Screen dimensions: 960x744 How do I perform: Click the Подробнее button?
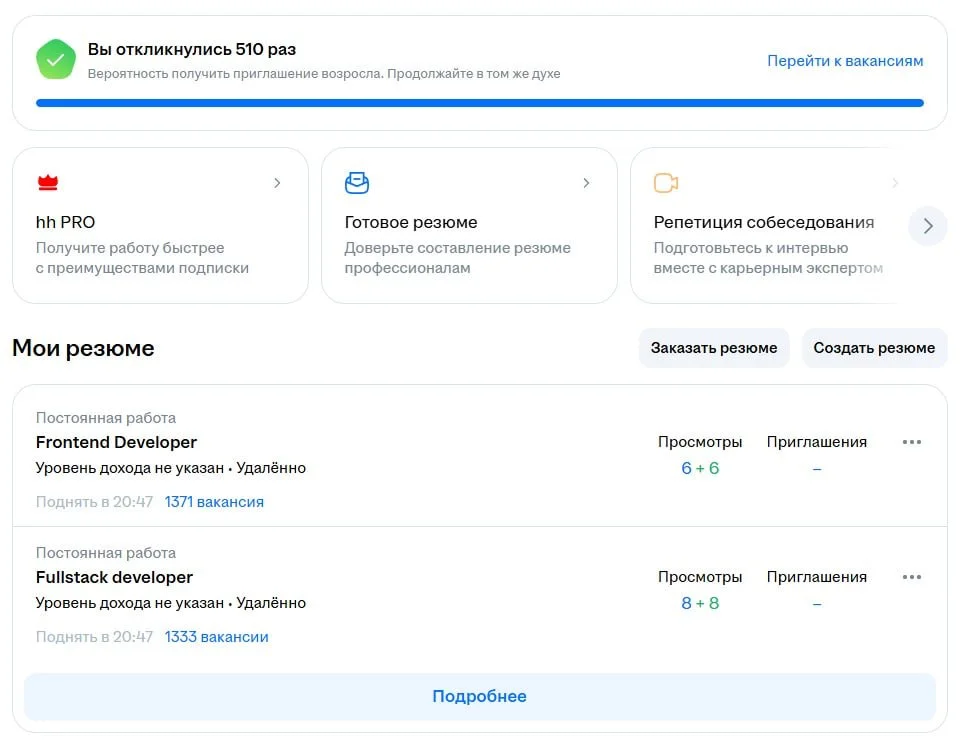coord(480,696)
